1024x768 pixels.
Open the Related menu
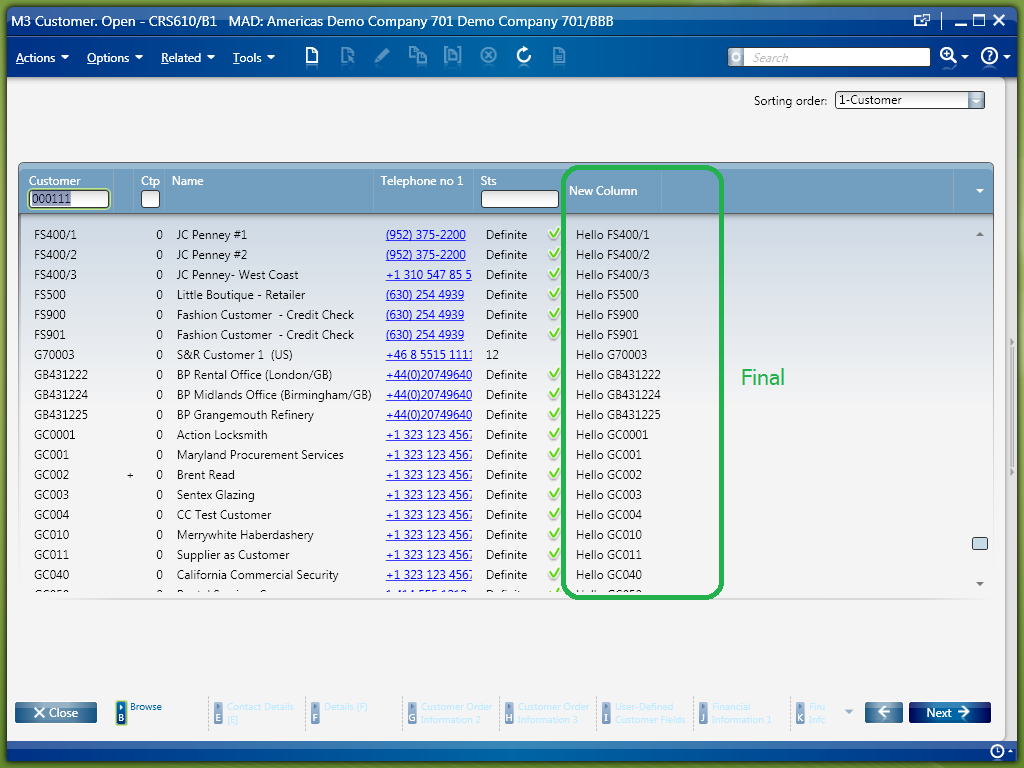(188, 58)
